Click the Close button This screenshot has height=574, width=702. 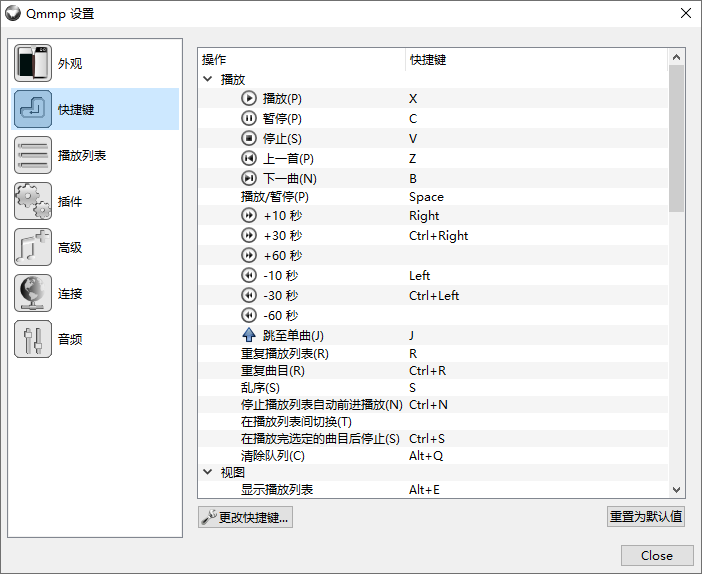(657, 556)
